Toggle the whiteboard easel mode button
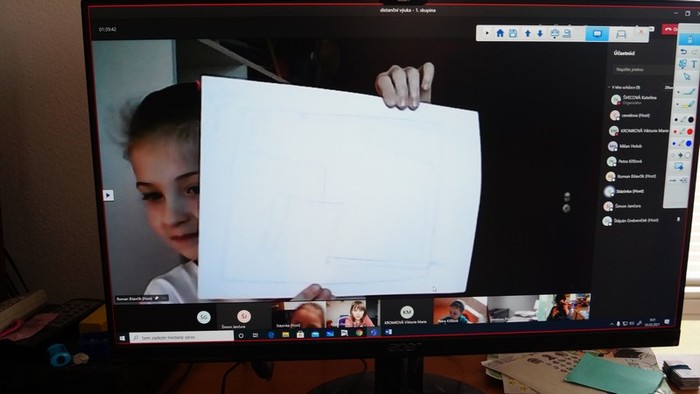The width and height of the screenshot is (700, 394). tap(621, 34)
